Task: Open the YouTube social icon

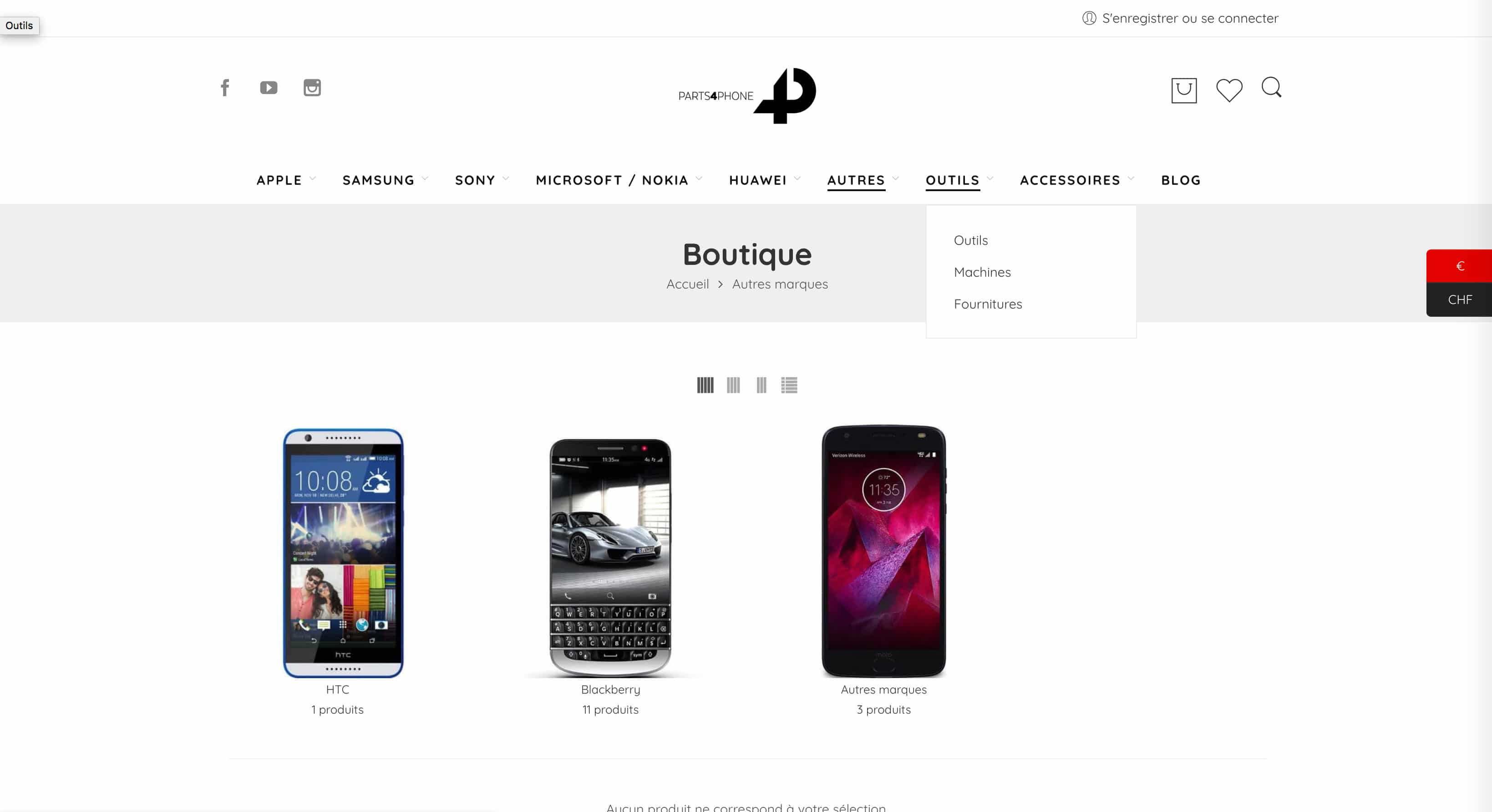Action: click(x=268, y=87)
